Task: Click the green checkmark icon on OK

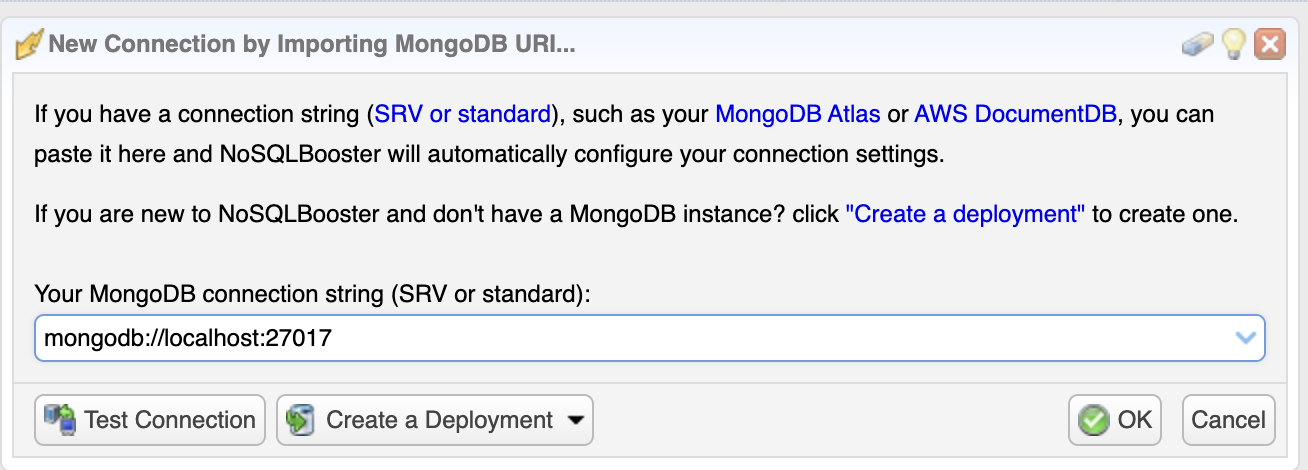Action: [x=1095, y=420]
